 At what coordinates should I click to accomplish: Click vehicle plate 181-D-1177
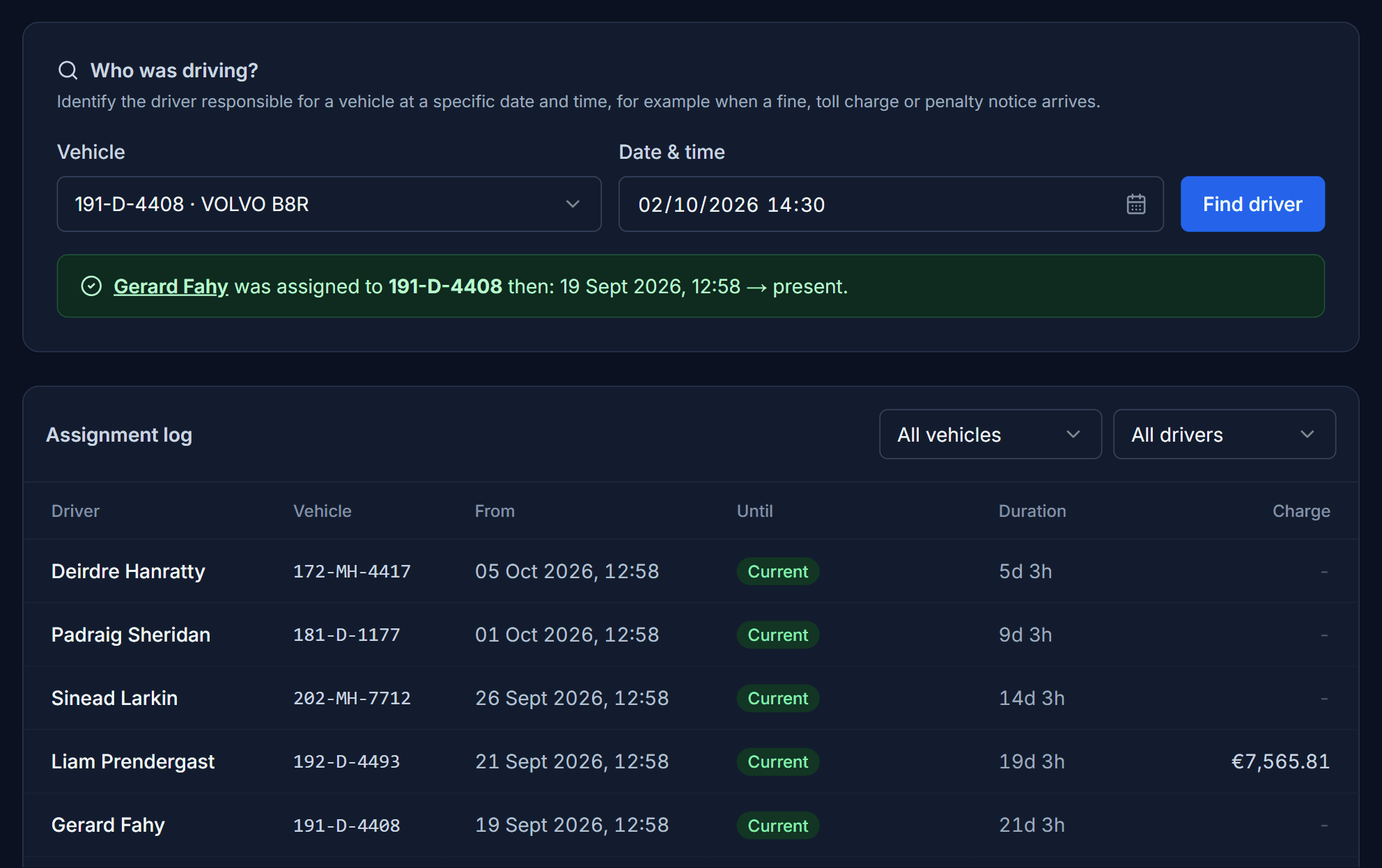[346, 635]
